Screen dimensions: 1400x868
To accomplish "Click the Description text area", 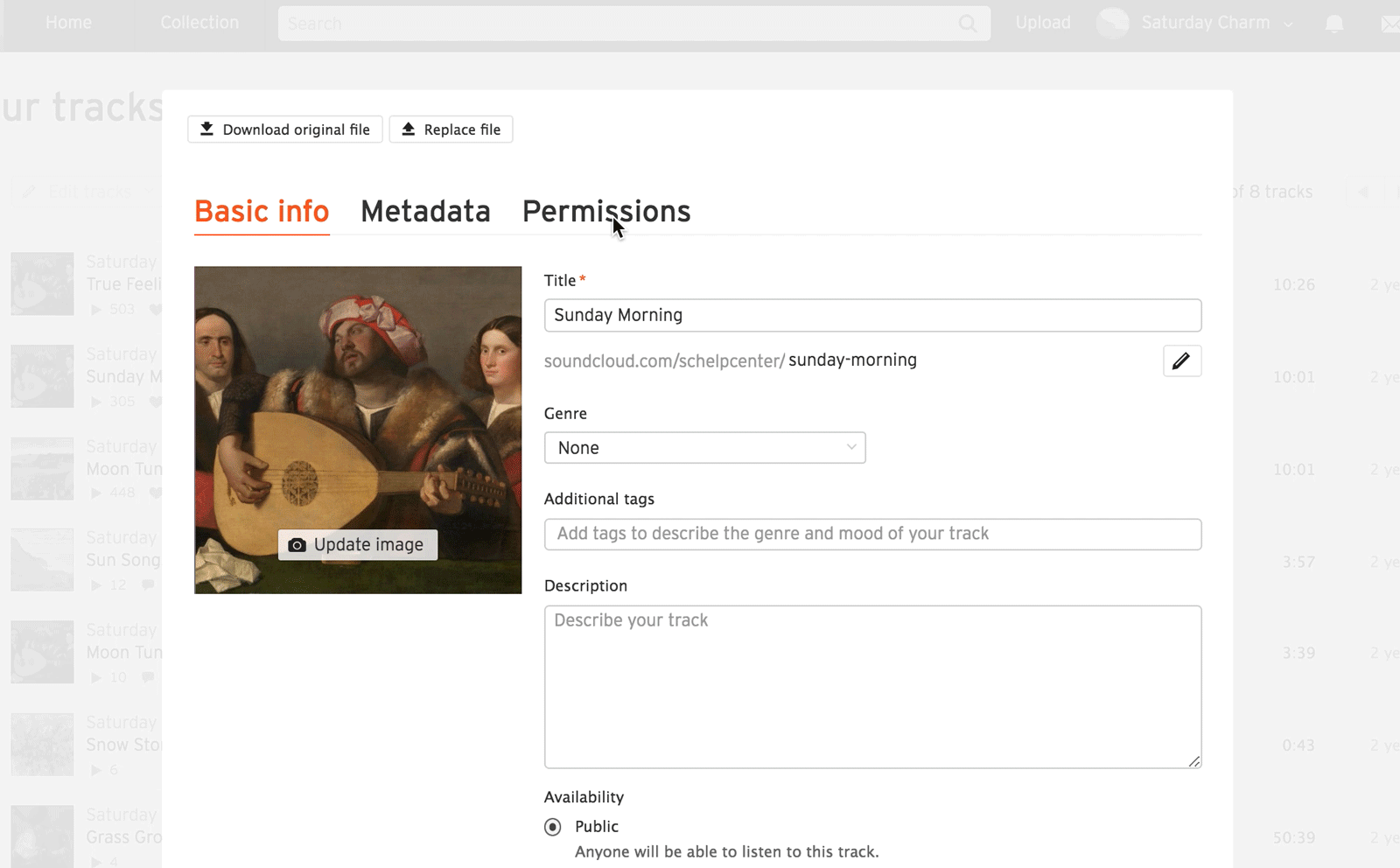I will [x=872, y=687].
